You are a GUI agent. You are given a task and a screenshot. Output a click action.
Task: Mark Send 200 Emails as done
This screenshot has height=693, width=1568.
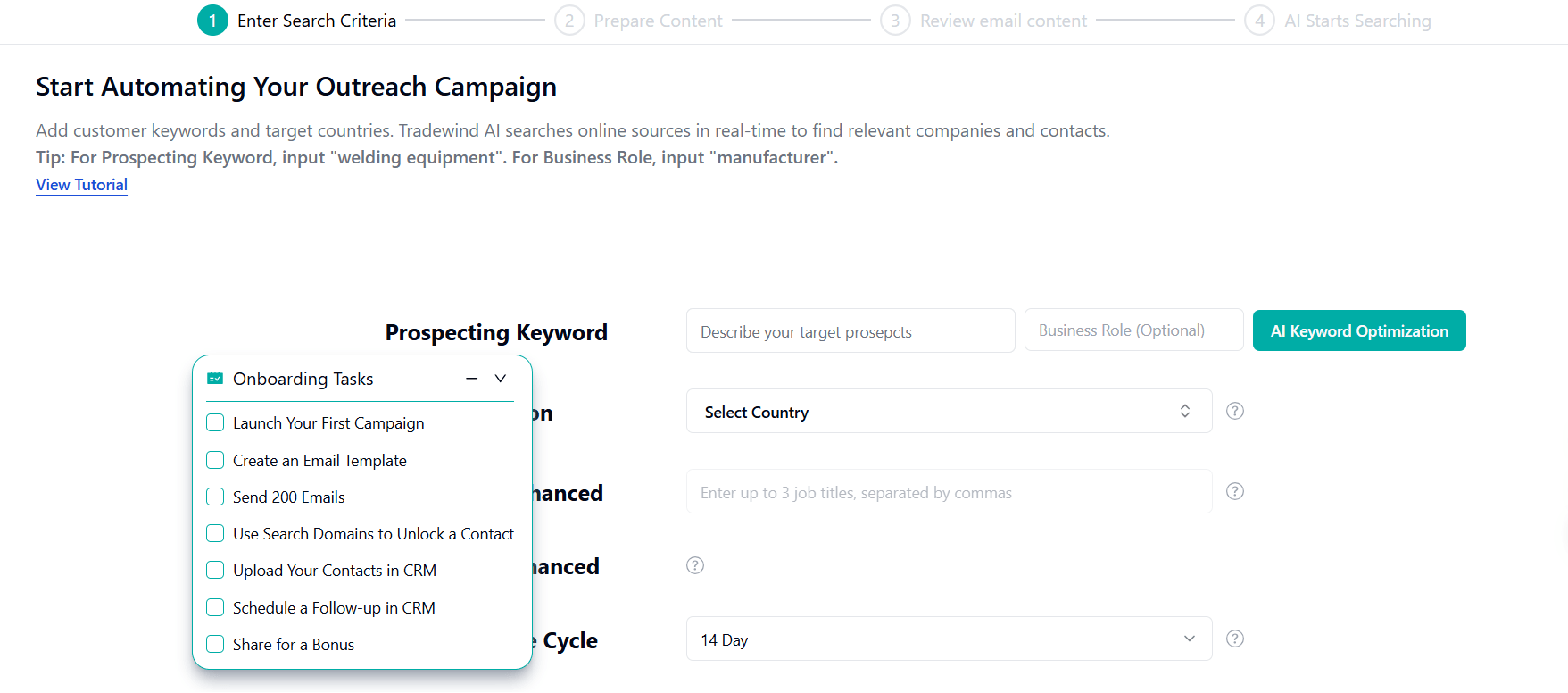pyautogui.click(x=215, y=497)
